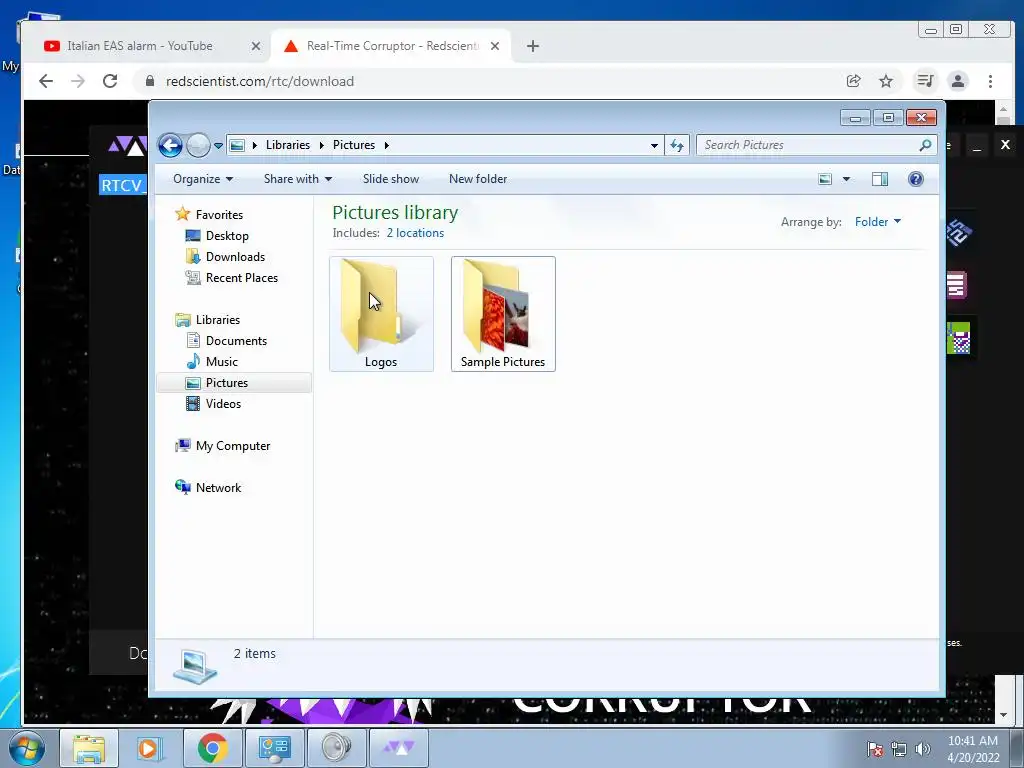Open Chrome from the taskbar
The height and width of the screenshot is (768, 1024).
click(x=212, y=748)
